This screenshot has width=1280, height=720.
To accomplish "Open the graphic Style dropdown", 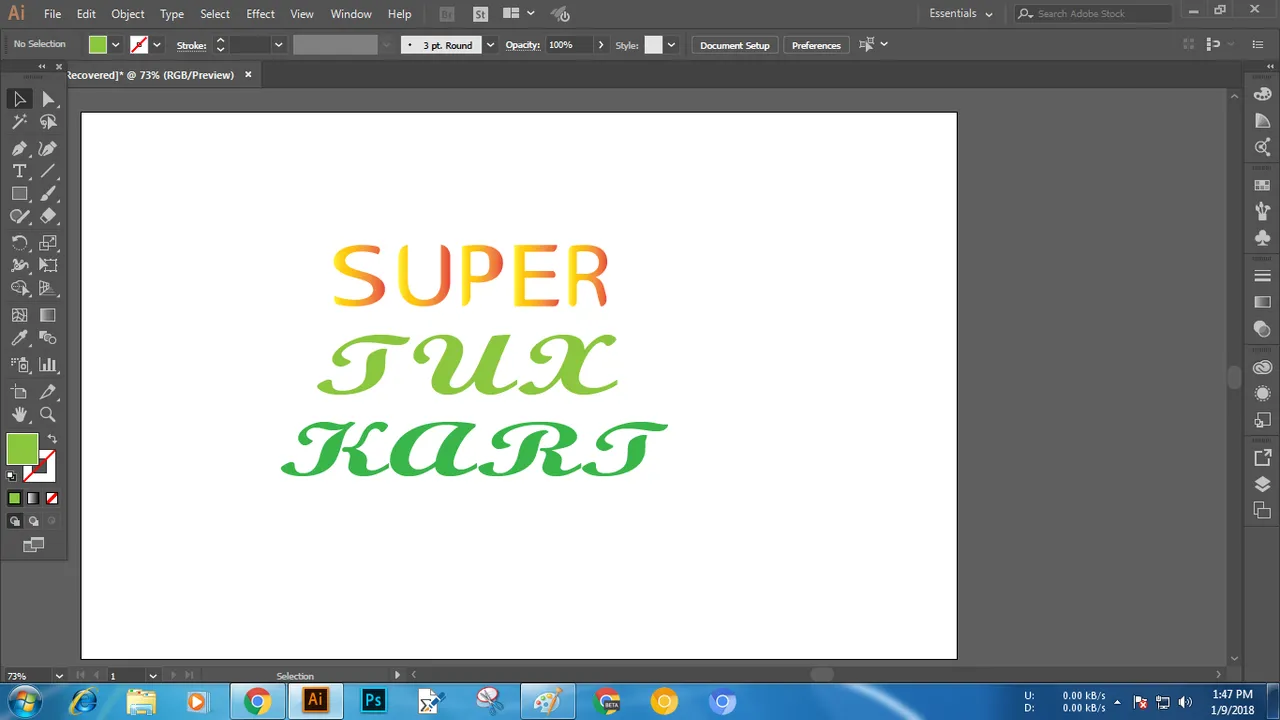I will pos(671,45).
